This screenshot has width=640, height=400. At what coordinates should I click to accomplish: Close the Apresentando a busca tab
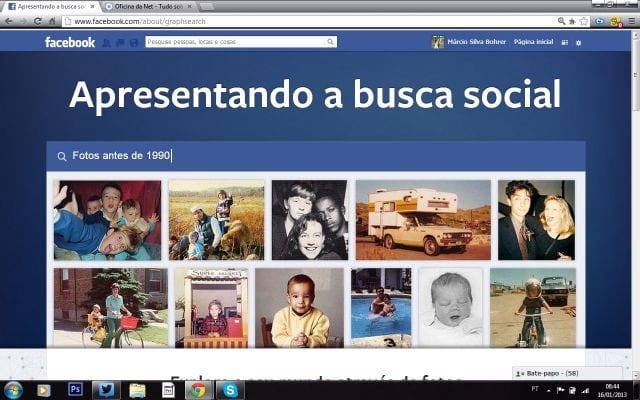click(93, 7)
